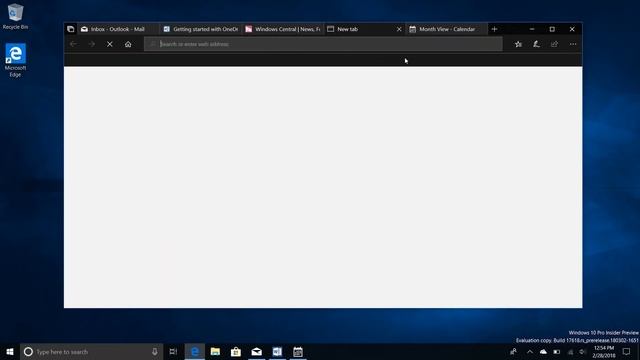Open the set-aside tabs panel icon
The image size is (640, 360).
point(71,29)
